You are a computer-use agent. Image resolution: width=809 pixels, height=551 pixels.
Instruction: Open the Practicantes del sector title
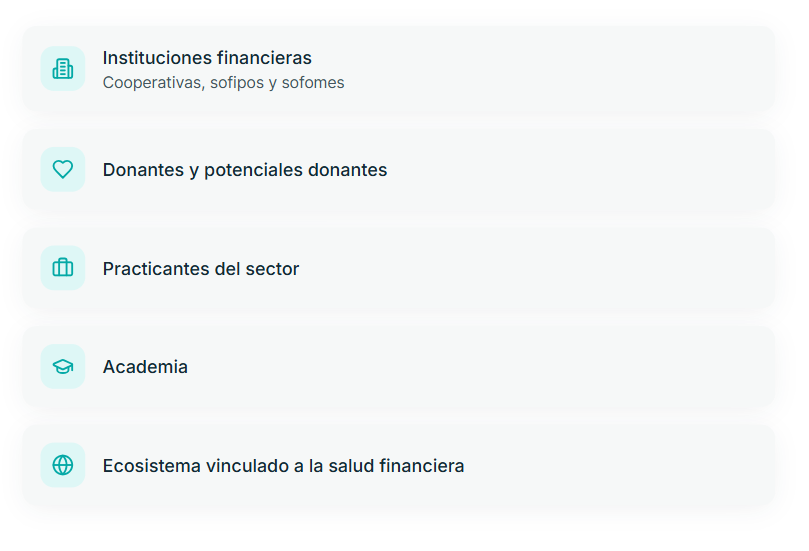point(200,269)
